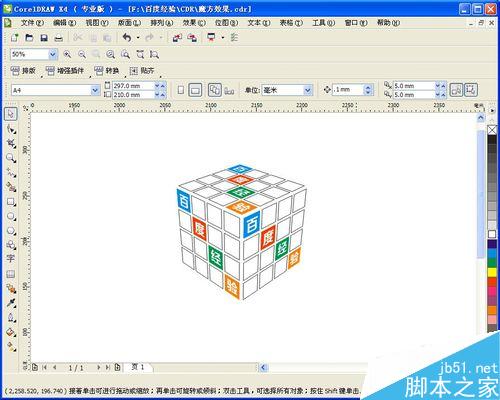This screenshot has height=400, width=500.
Task: Open the 位图 menu
Action: (226, 23)
